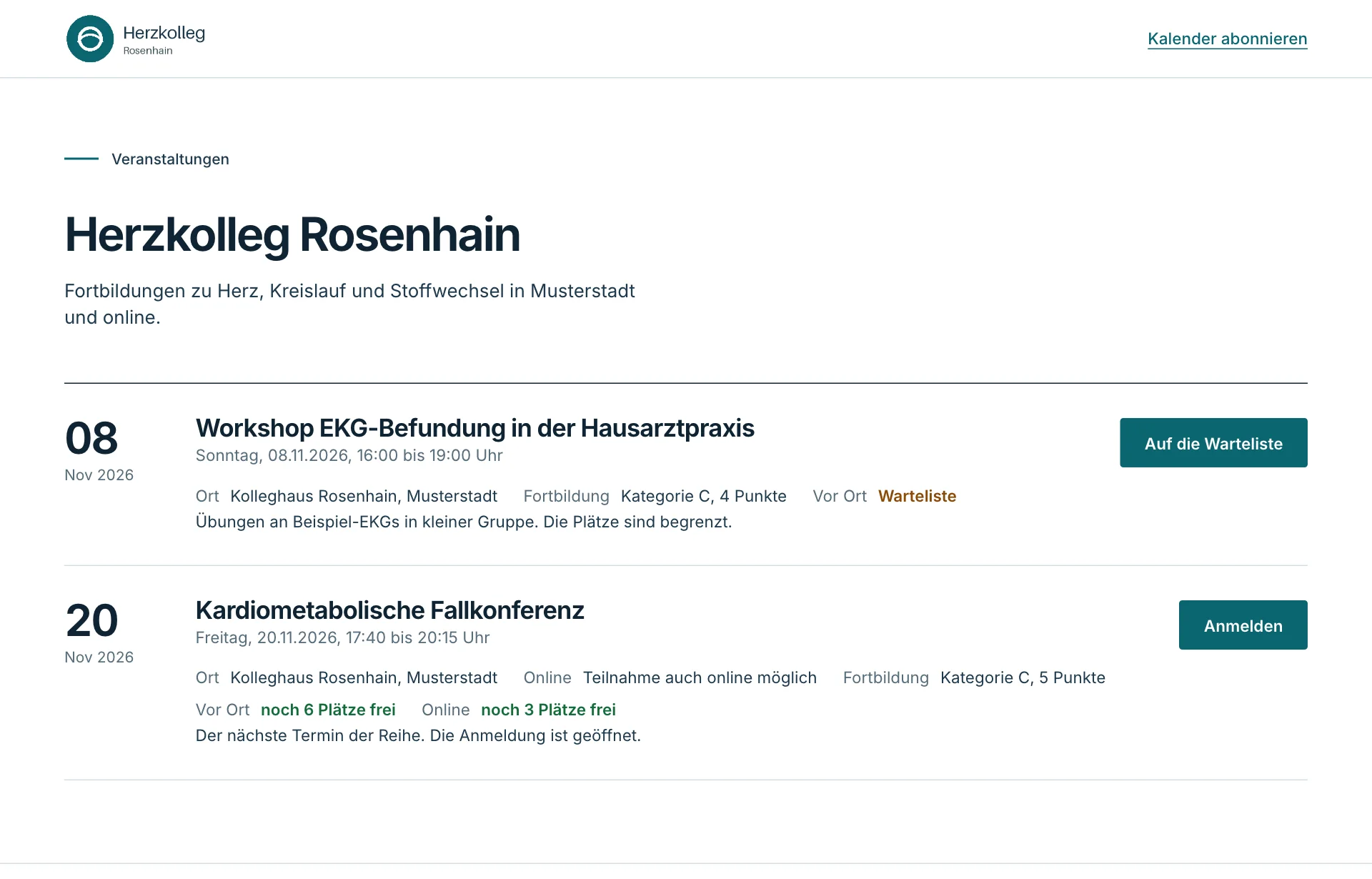Select the Veranstaltungen breadcrumb label
Viewport: 1372px width, 879px height.
(170, 159)
